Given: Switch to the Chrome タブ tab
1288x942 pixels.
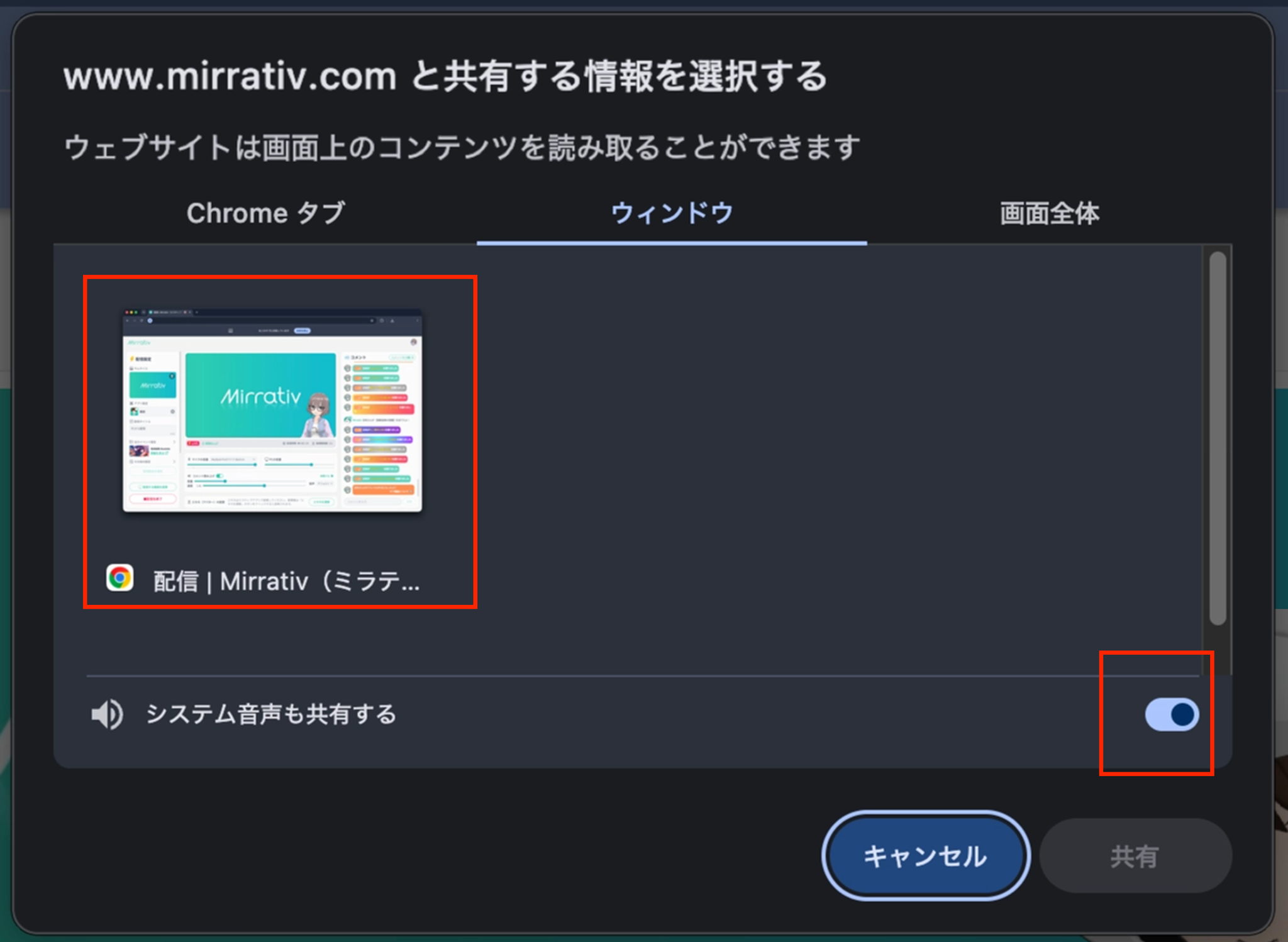Looking at the screenshot, I should tap(265, 213).
